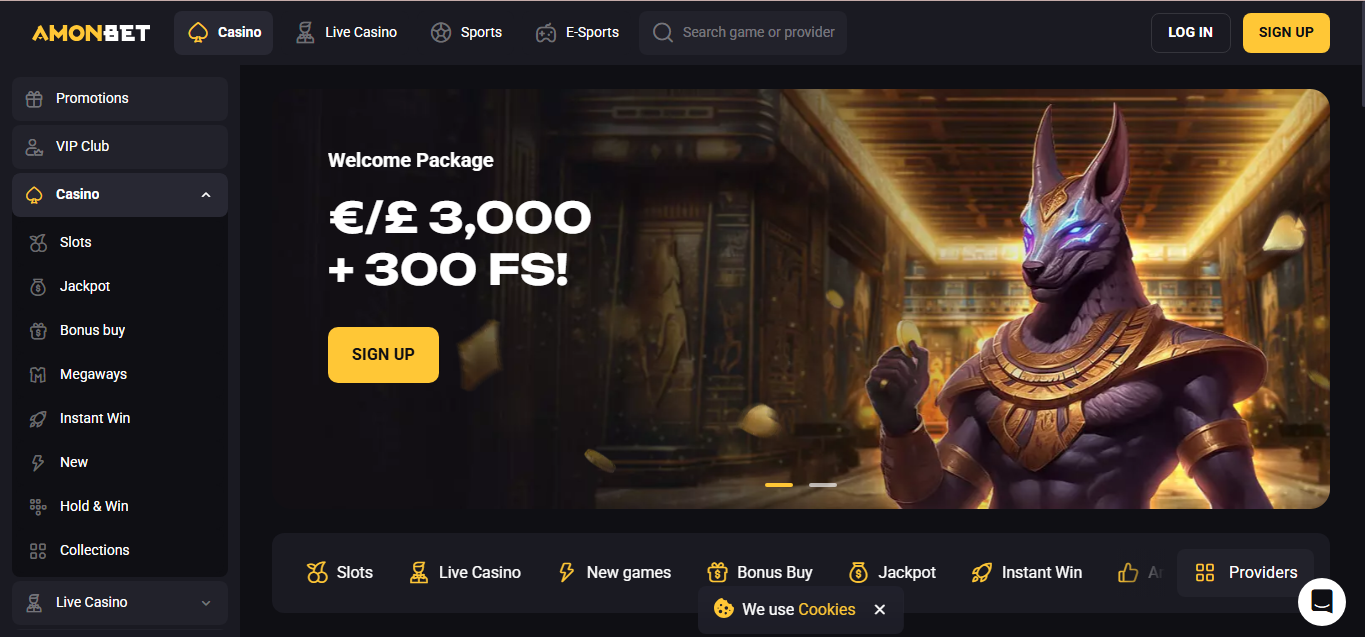
Task: Switch to the Sports tab
Action: 466,33
